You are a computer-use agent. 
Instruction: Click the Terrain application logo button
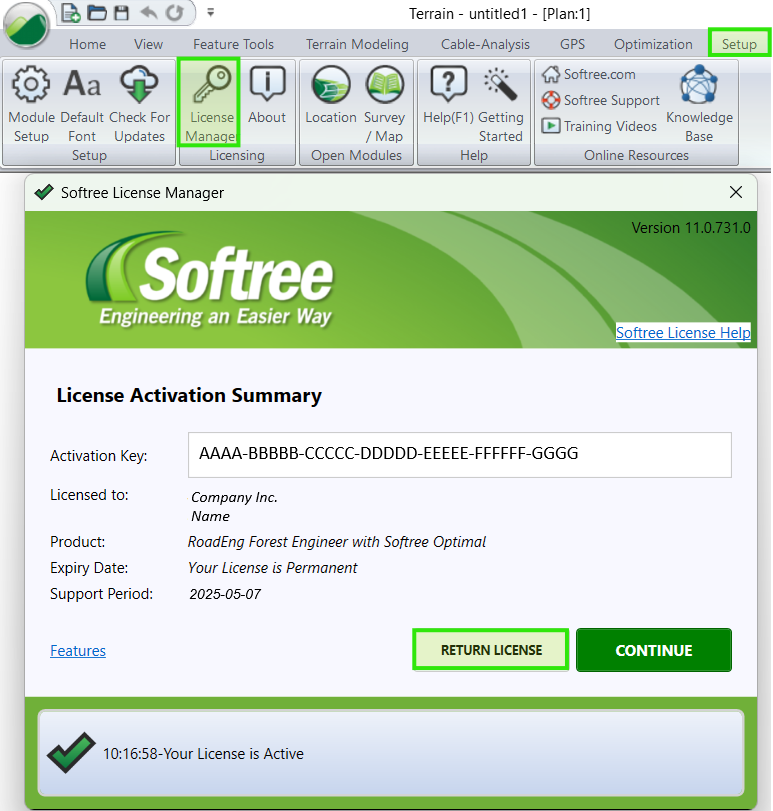26,25
